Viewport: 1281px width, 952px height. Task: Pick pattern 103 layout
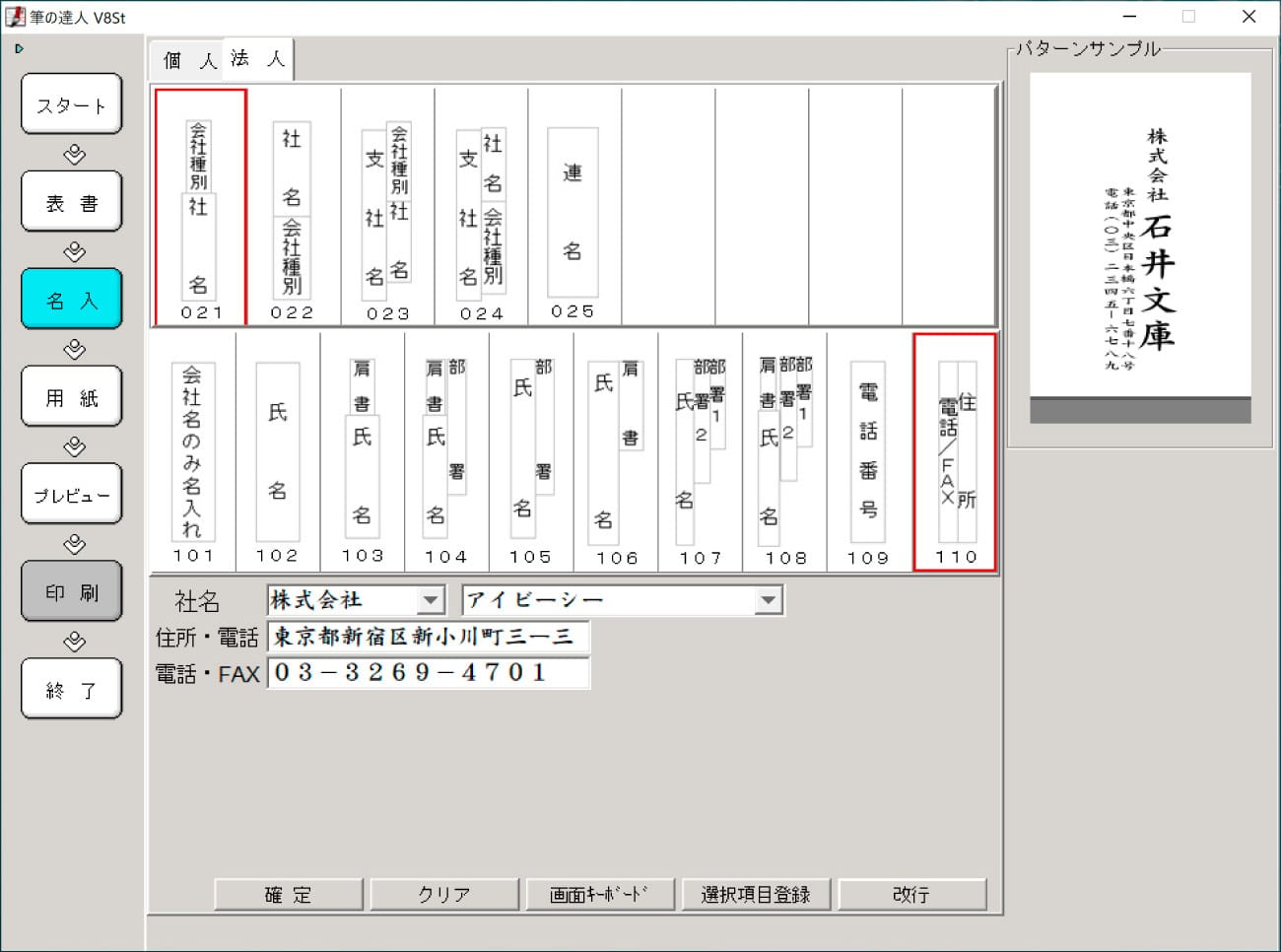click(x=363, y=452)
